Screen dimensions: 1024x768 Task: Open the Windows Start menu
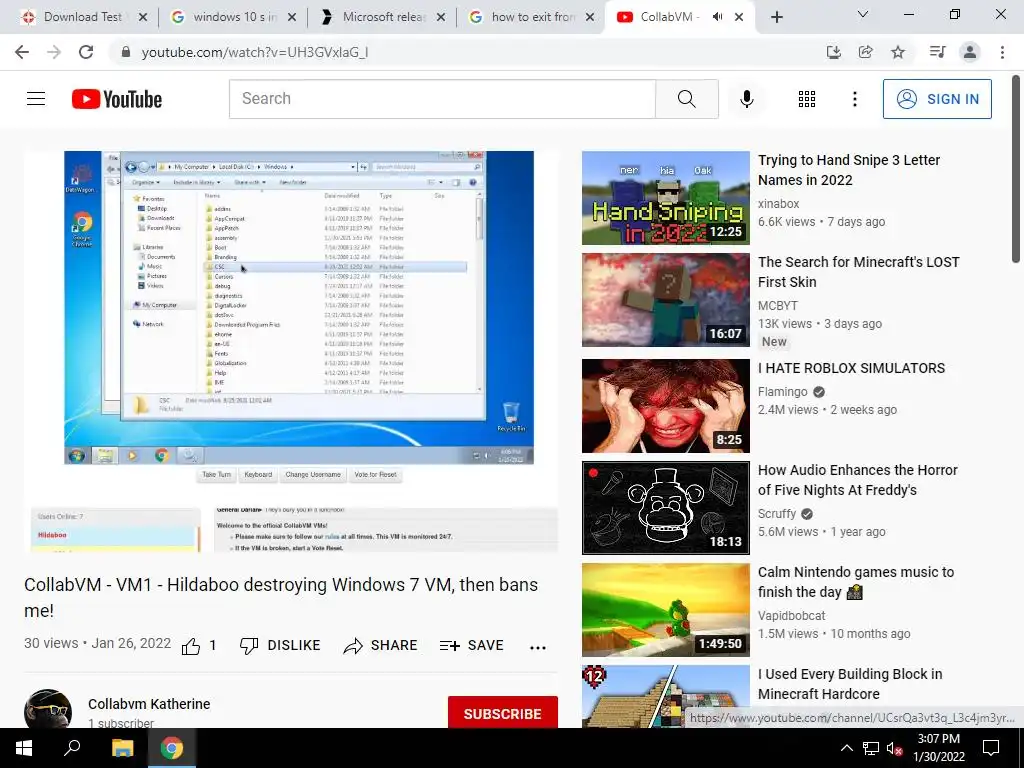24,748
